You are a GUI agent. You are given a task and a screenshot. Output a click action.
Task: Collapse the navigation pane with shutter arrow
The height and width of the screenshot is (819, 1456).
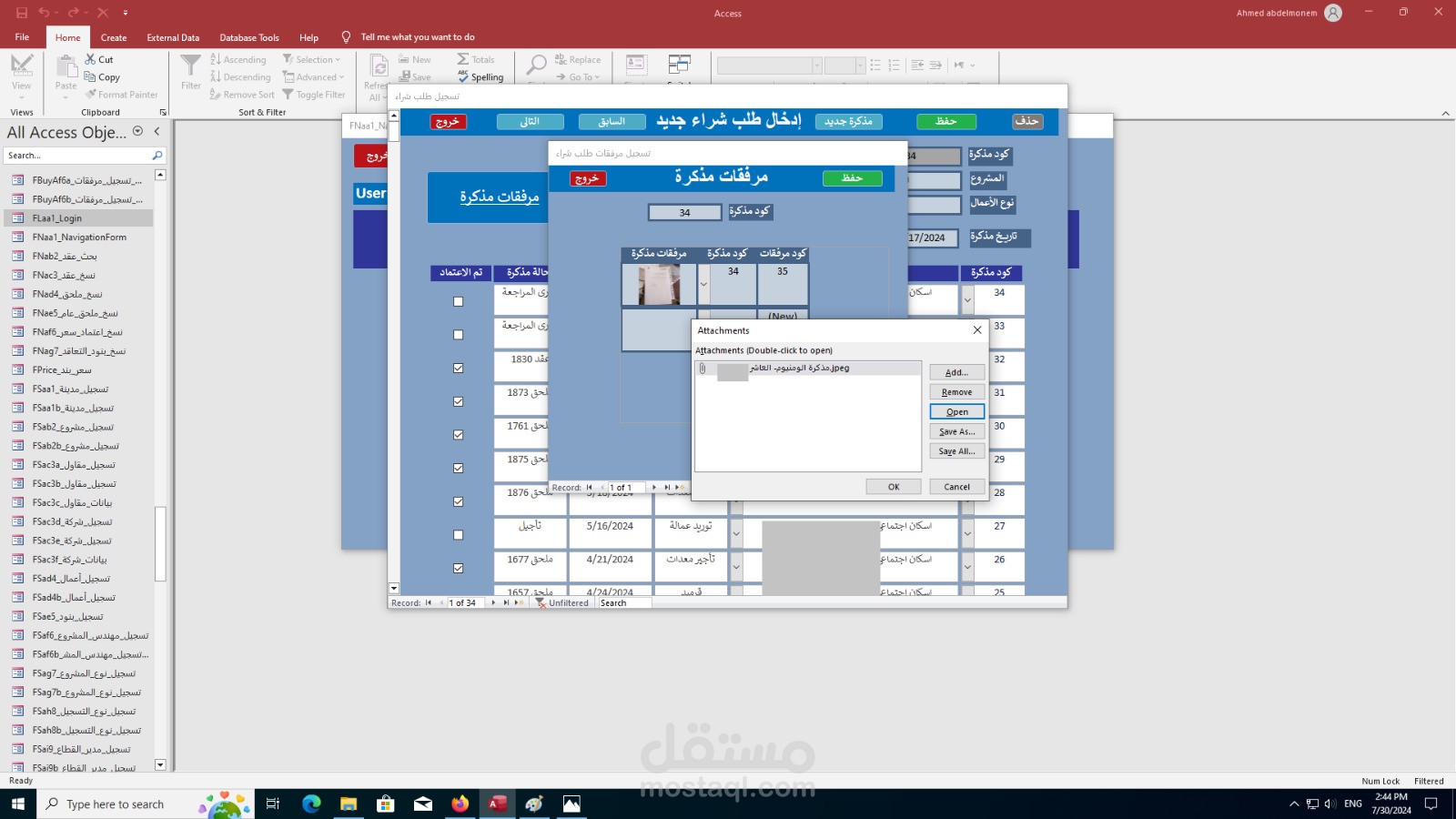pyautogui.click(x=157, y=131)
